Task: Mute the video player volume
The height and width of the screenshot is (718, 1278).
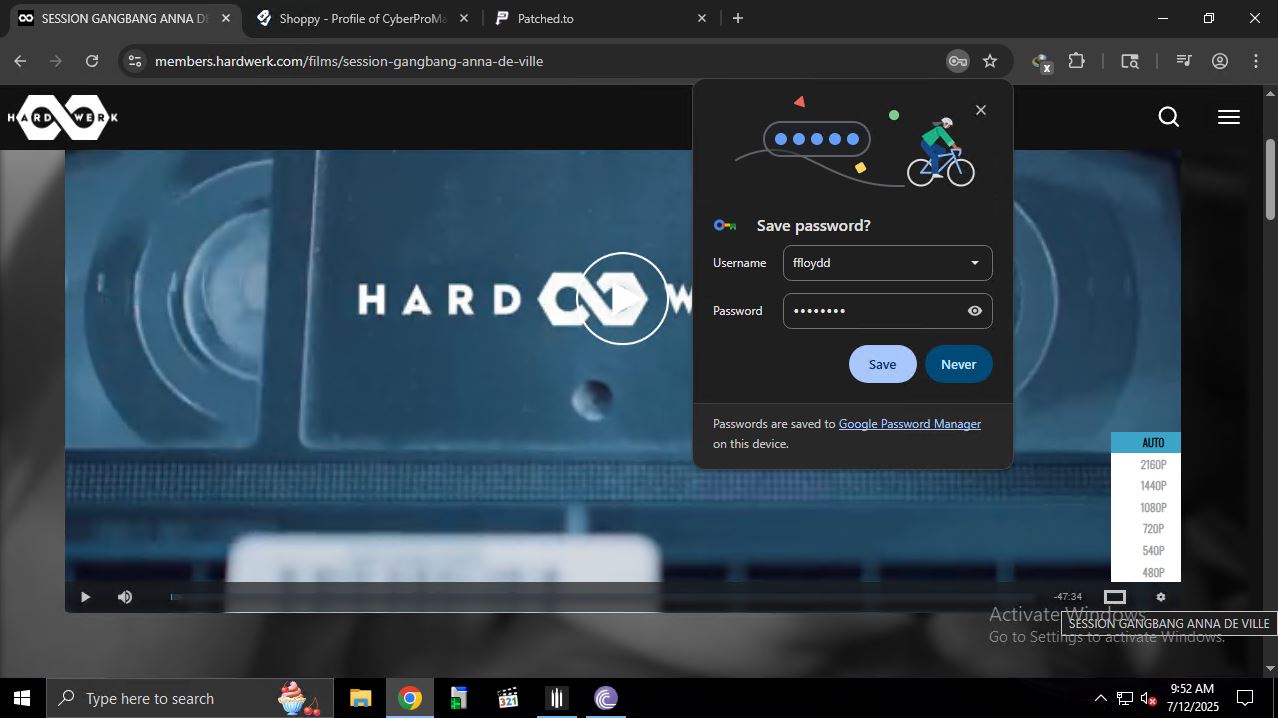Action: 124,596
